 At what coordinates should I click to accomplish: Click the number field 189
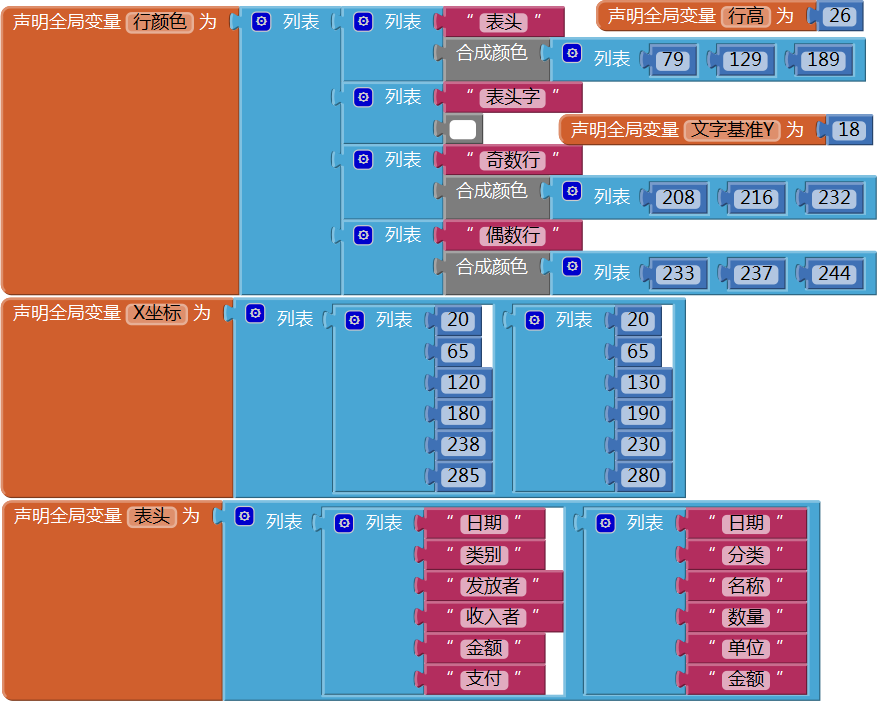(823, 59)
